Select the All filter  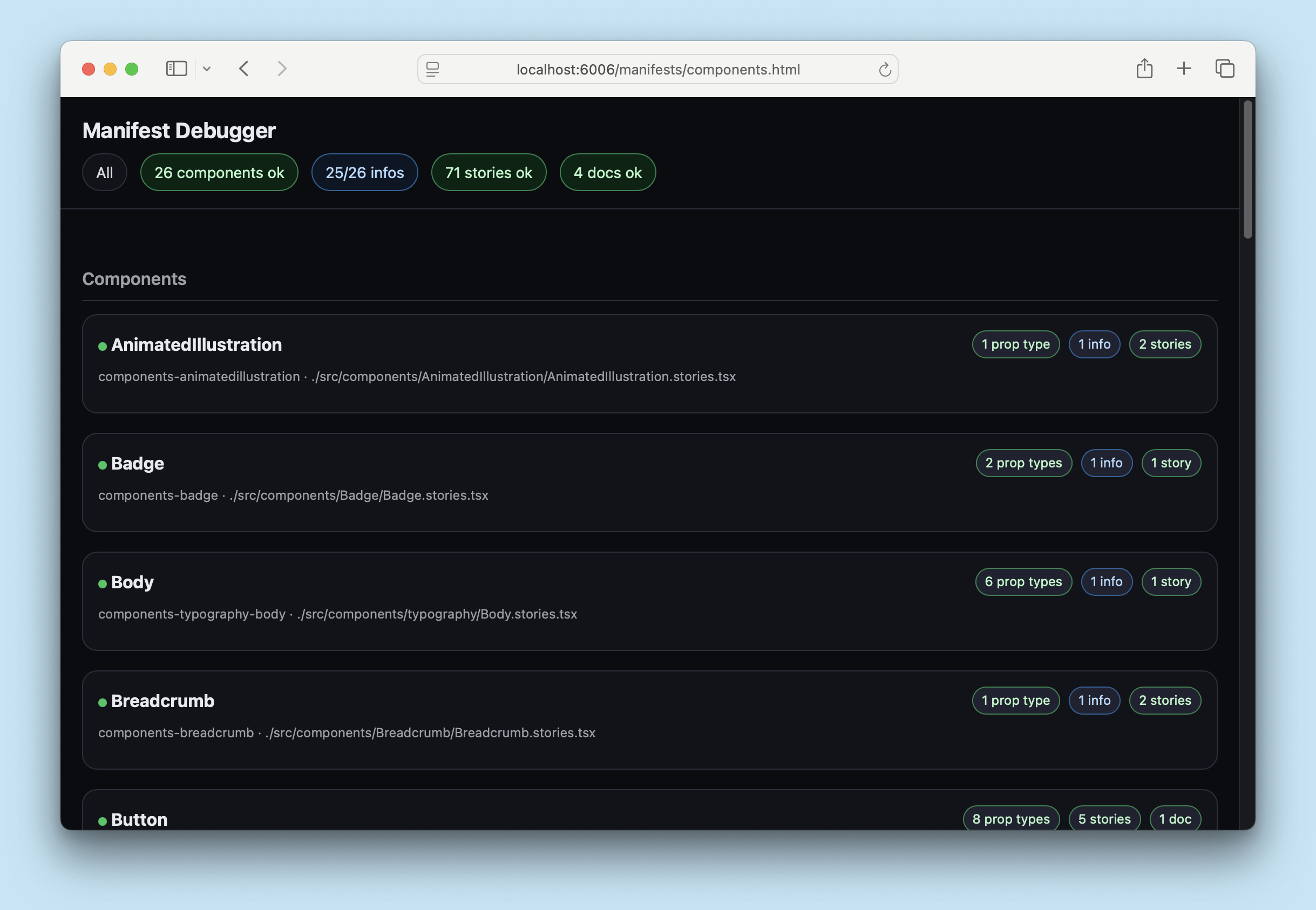click(x=104, y=172)
